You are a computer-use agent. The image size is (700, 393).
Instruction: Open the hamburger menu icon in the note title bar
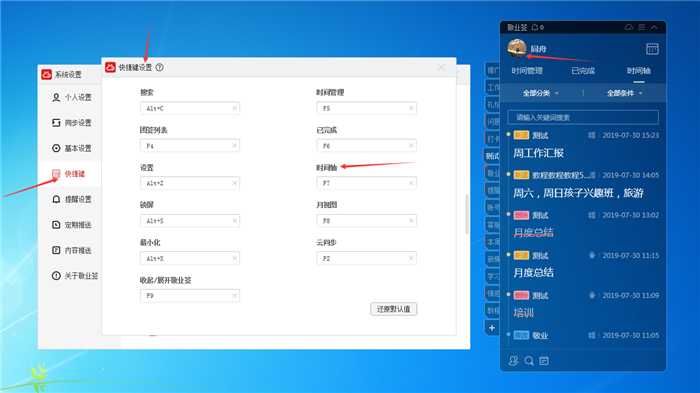[642, 27]
